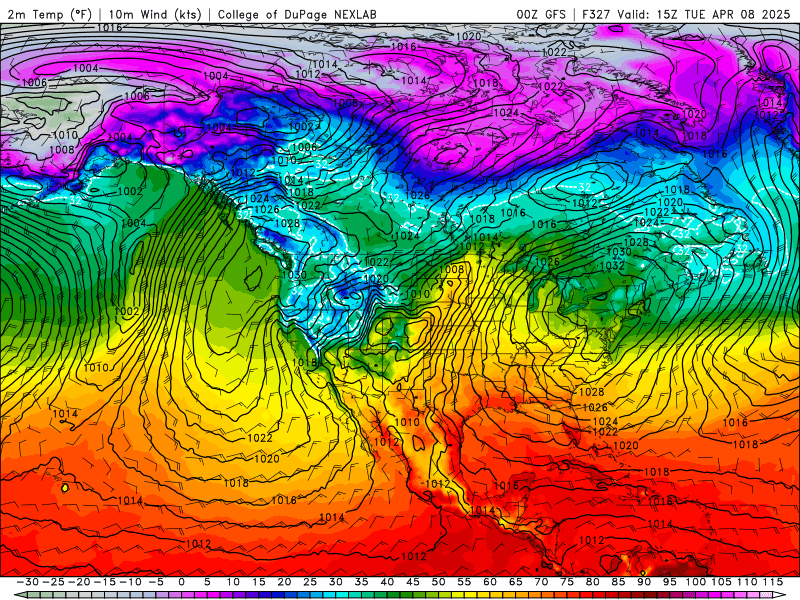Click the "10m Wind (kts)" header label
This screenshot has height=600, width=800.
[155, 14]
